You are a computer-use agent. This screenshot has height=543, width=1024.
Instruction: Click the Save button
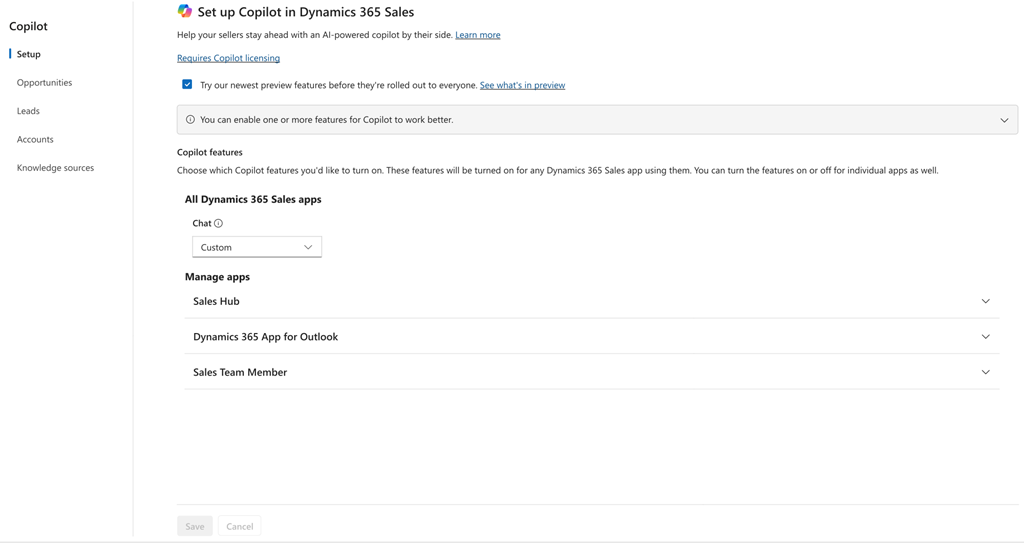tap(195, 526)
